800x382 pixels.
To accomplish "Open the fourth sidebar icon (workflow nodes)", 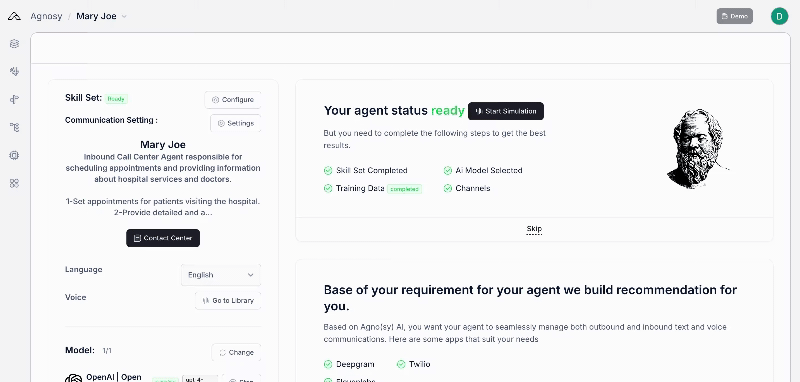I will [14, 128].
